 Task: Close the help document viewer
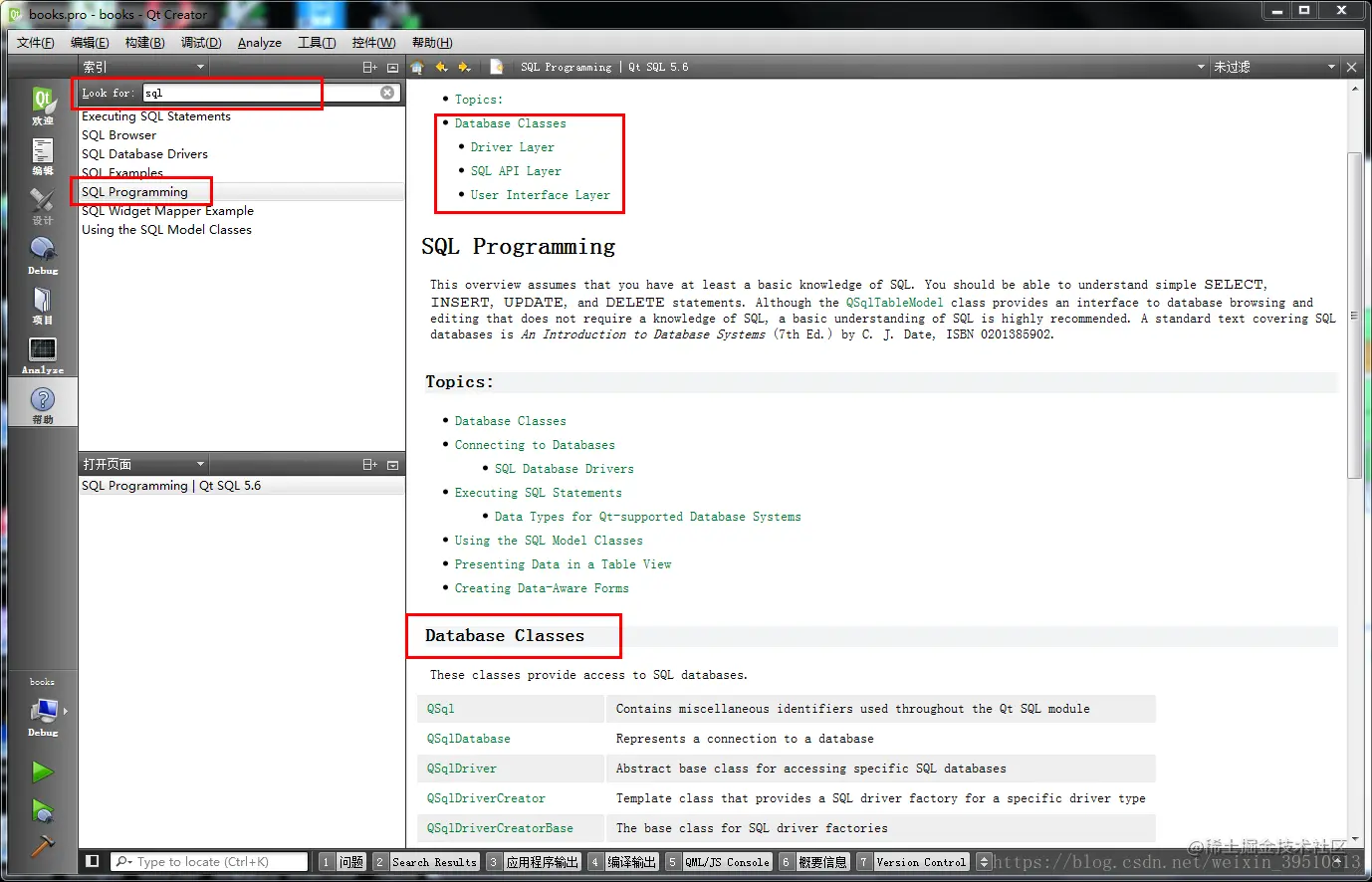pyautogui.click(x=1351, y=67)
